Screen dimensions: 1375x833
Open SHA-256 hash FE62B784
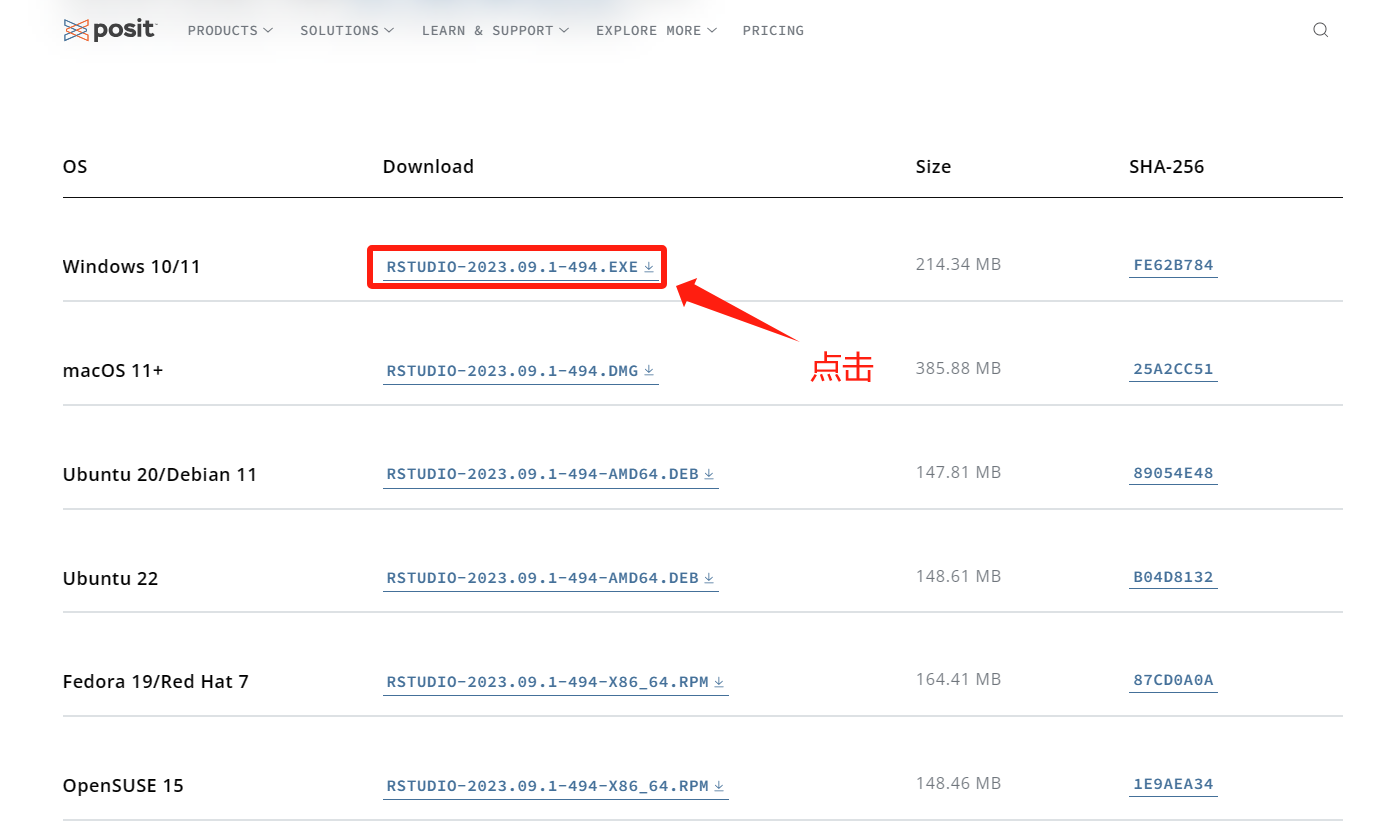coord(1173,266)
